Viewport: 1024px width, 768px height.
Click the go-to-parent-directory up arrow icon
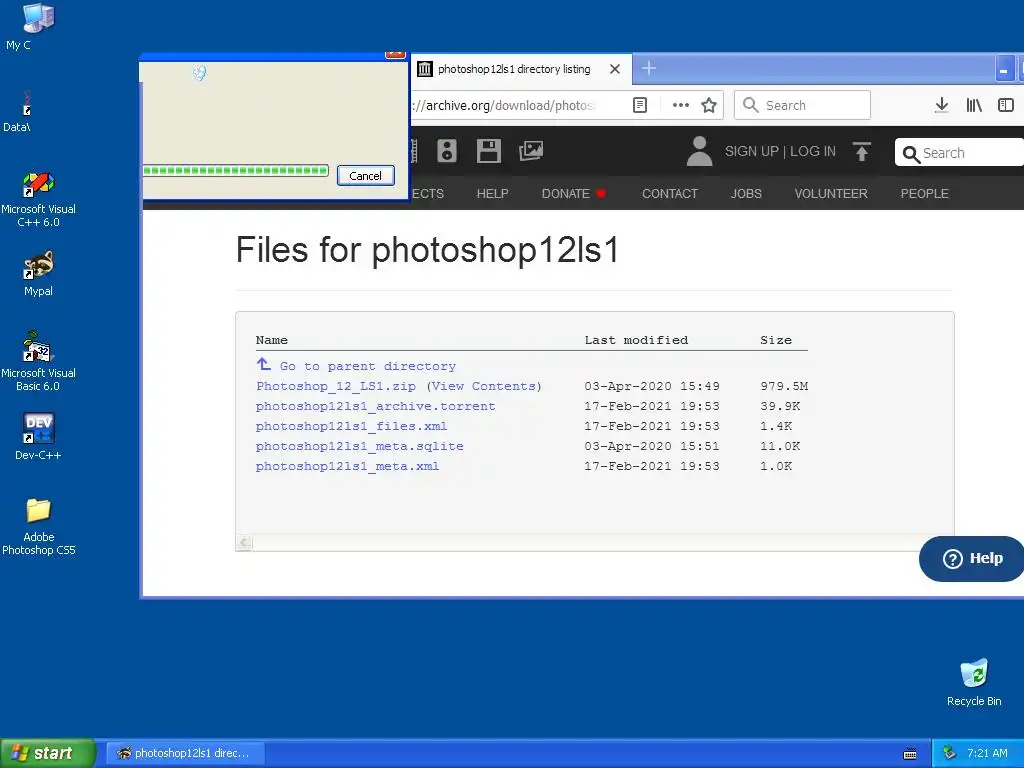[x=263, y=364]
